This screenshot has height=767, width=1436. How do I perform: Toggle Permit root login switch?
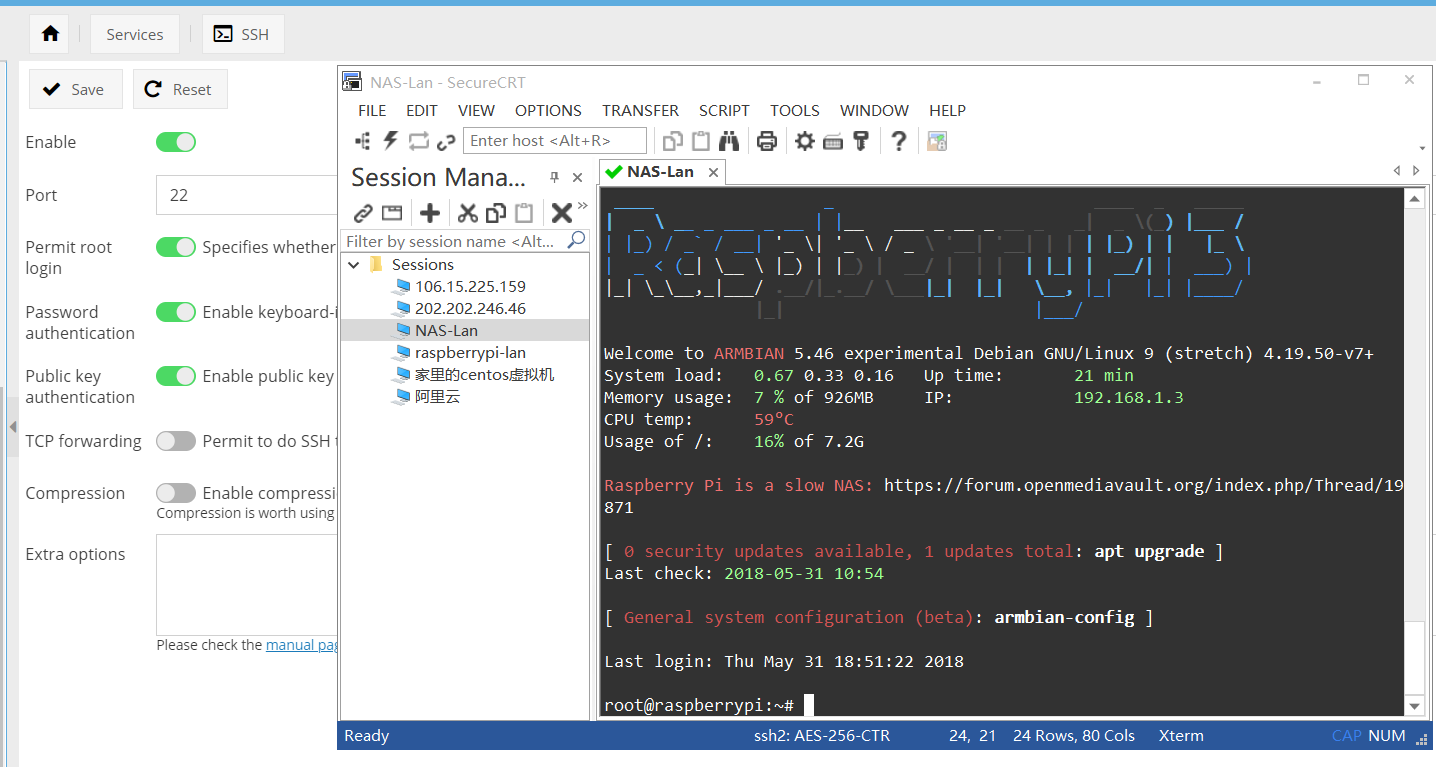coord(176,247)
